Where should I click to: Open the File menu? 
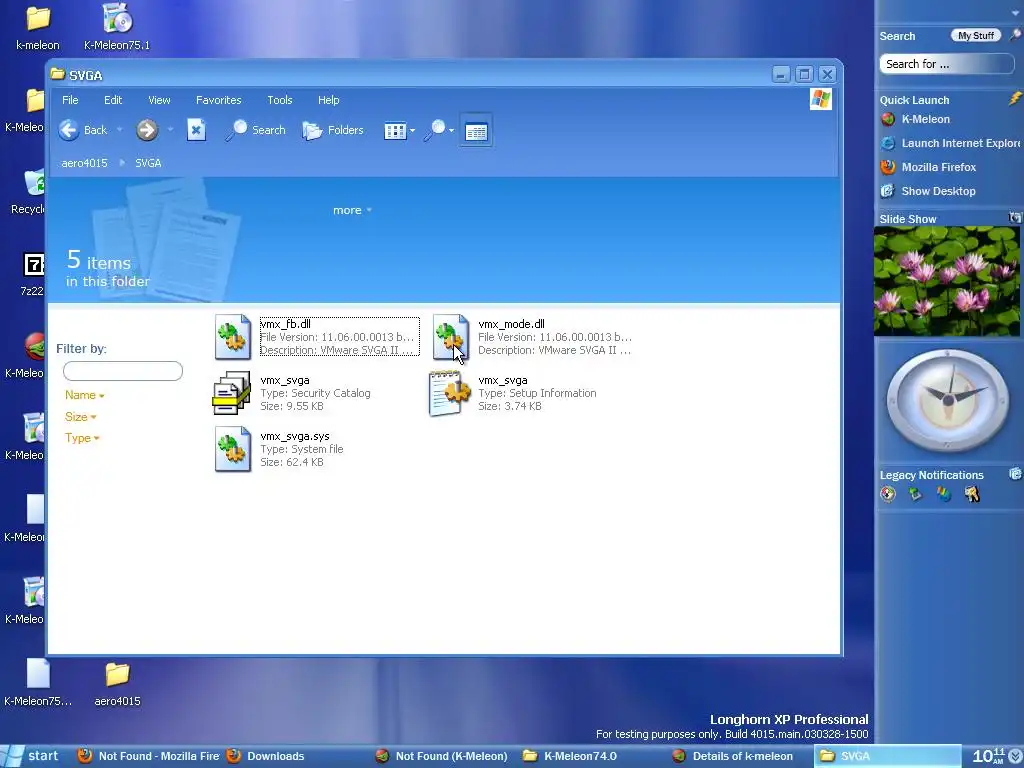pos(70,100)
